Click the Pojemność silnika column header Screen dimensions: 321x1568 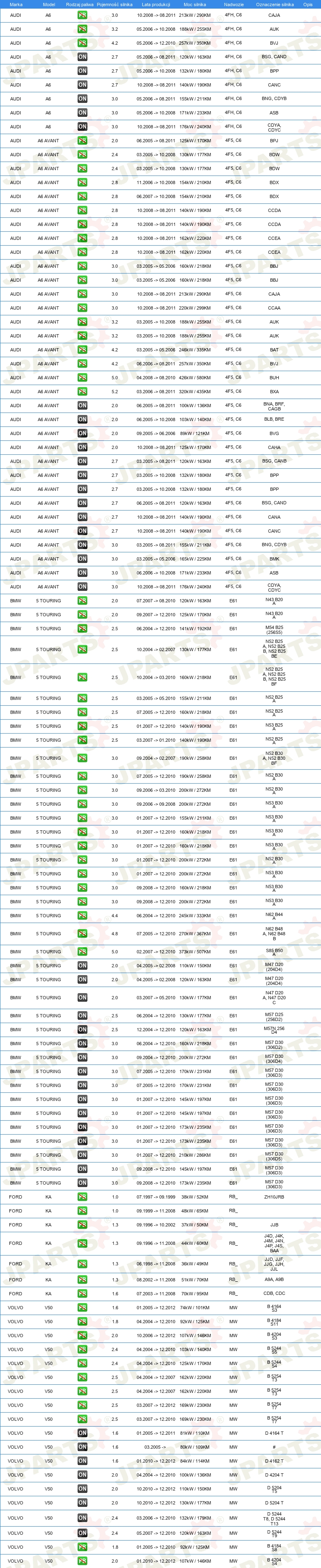[115, 4]
